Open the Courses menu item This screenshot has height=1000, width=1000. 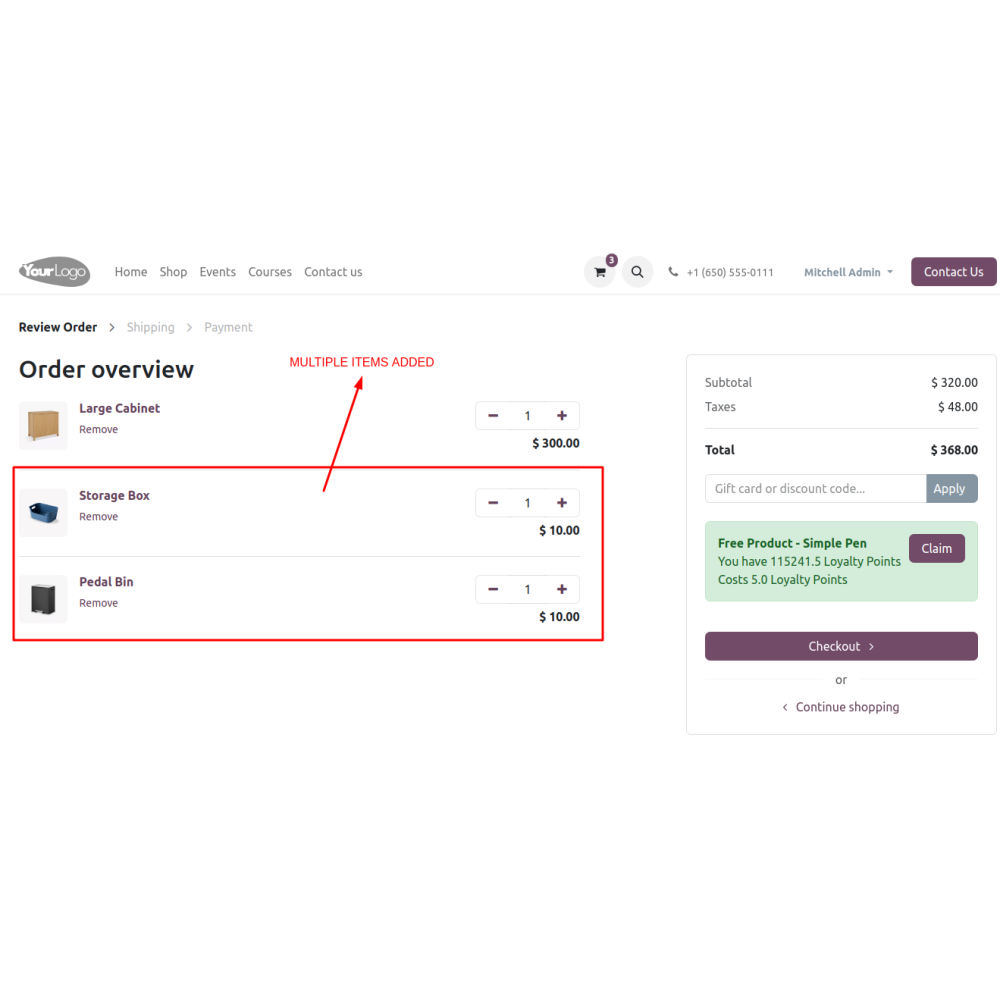[270, 272]
